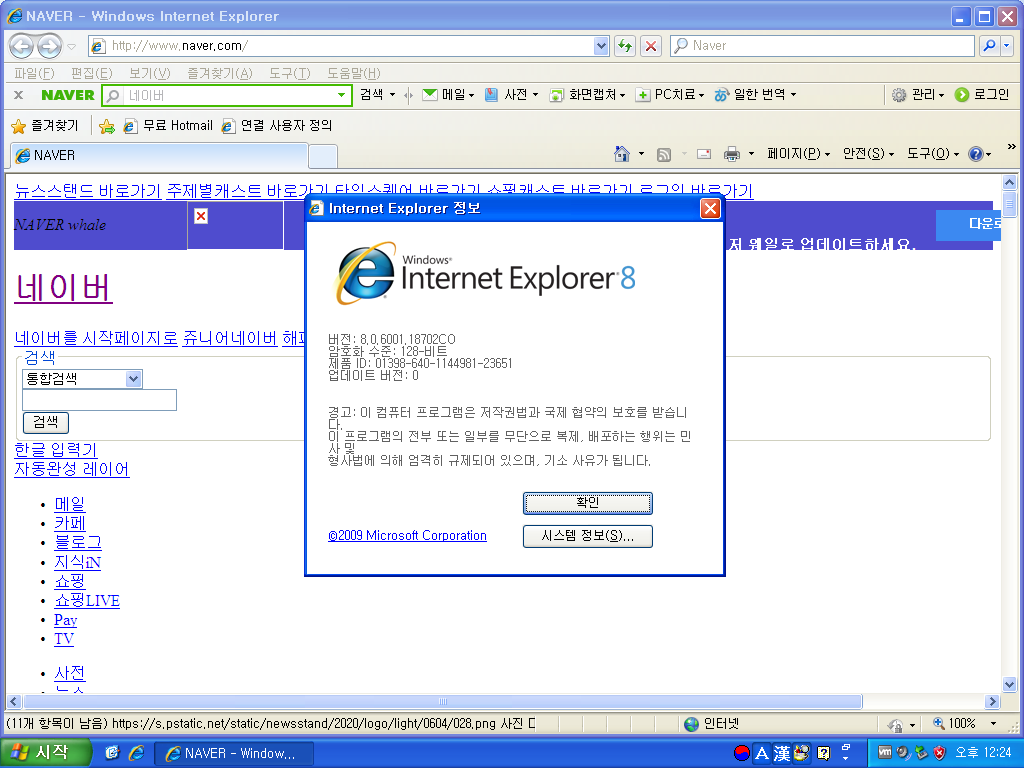Open 카페 link in list

(70, 523)
